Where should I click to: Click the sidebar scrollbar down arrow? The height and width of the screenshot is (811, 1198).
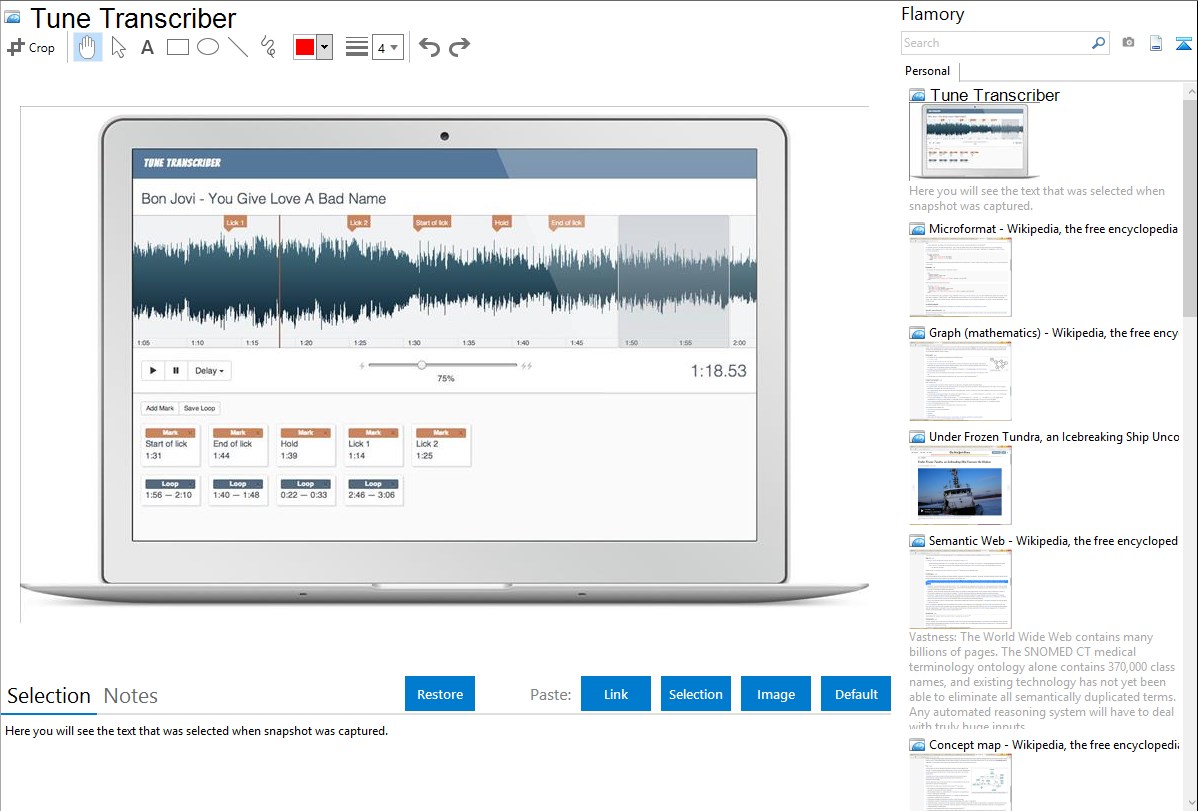click(1190, 803)
